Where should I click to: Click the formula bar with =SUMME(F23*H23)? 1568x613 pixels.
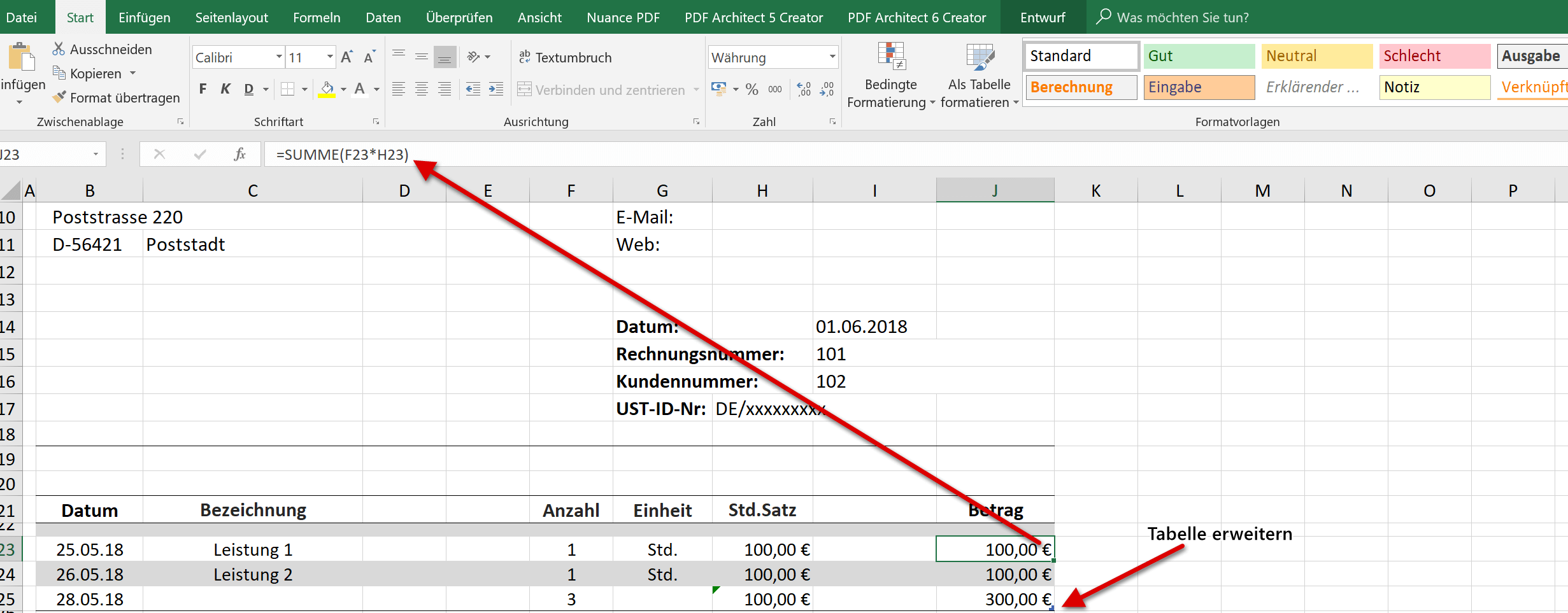pyautogui.click(x=915, y=154)
